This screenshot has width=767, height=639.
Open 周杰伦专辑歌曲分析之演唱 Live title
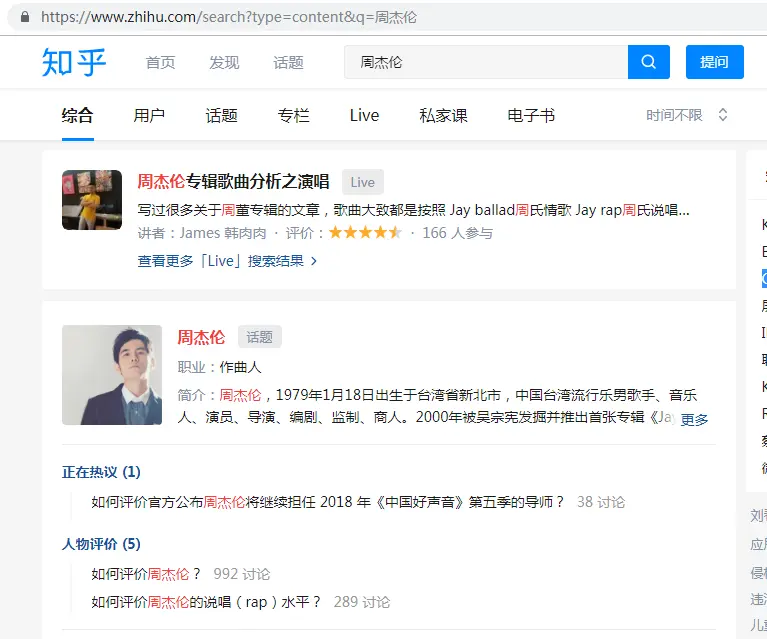click(233, 182)
